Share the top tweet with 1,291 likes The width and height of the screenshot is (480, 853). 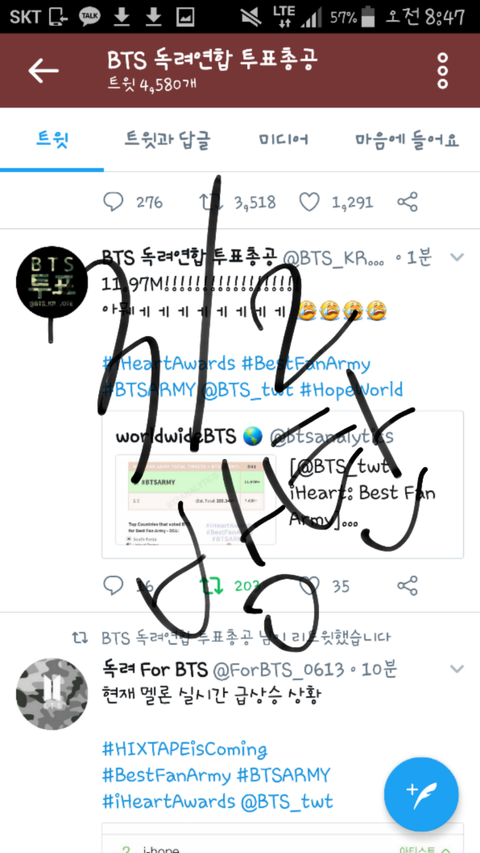pyautogui.click(x=407, y=202)
